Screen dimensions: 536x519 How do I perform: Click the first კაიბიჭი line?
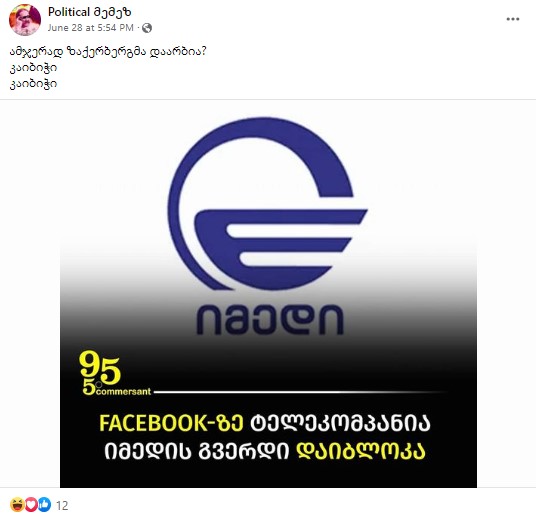pos(33,68)
